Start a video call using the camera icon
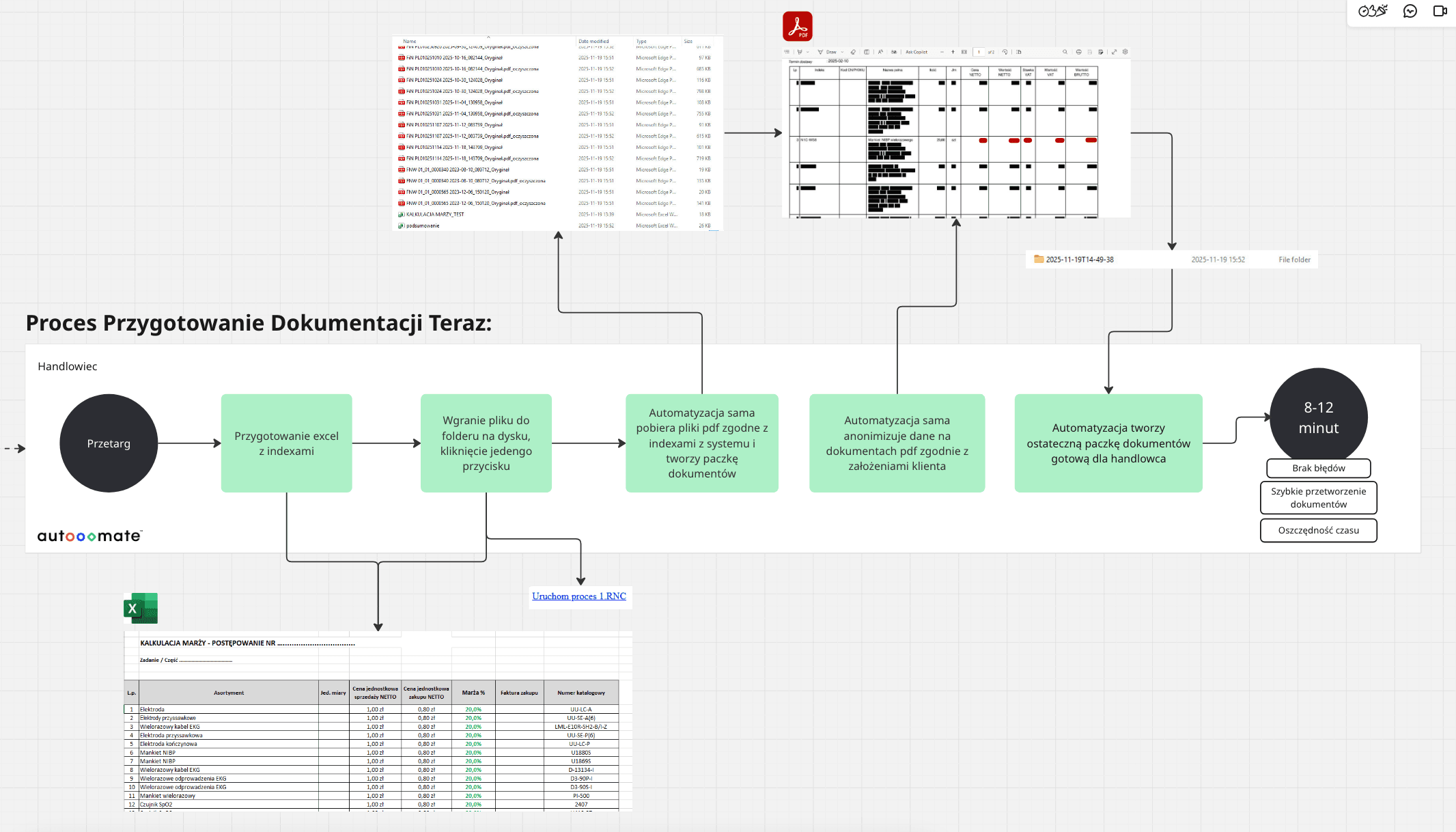This screenshot has width=1456, height=832. pyautogui.click(x=1440, y=11)
